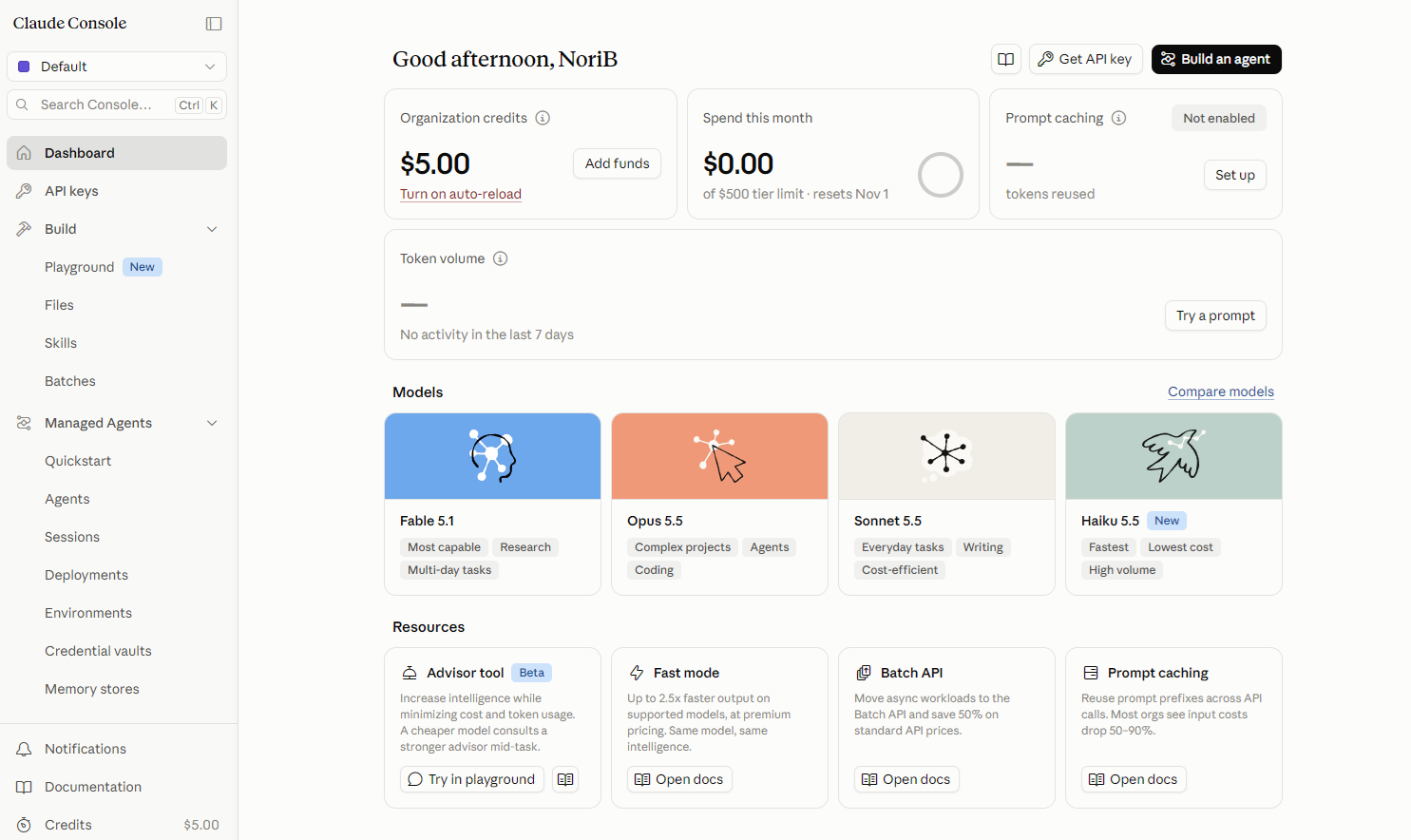The height and width of the screenshot is (840, 1411).
Task: Click the Turn on auto-reload link
Action: click(461, 194)
